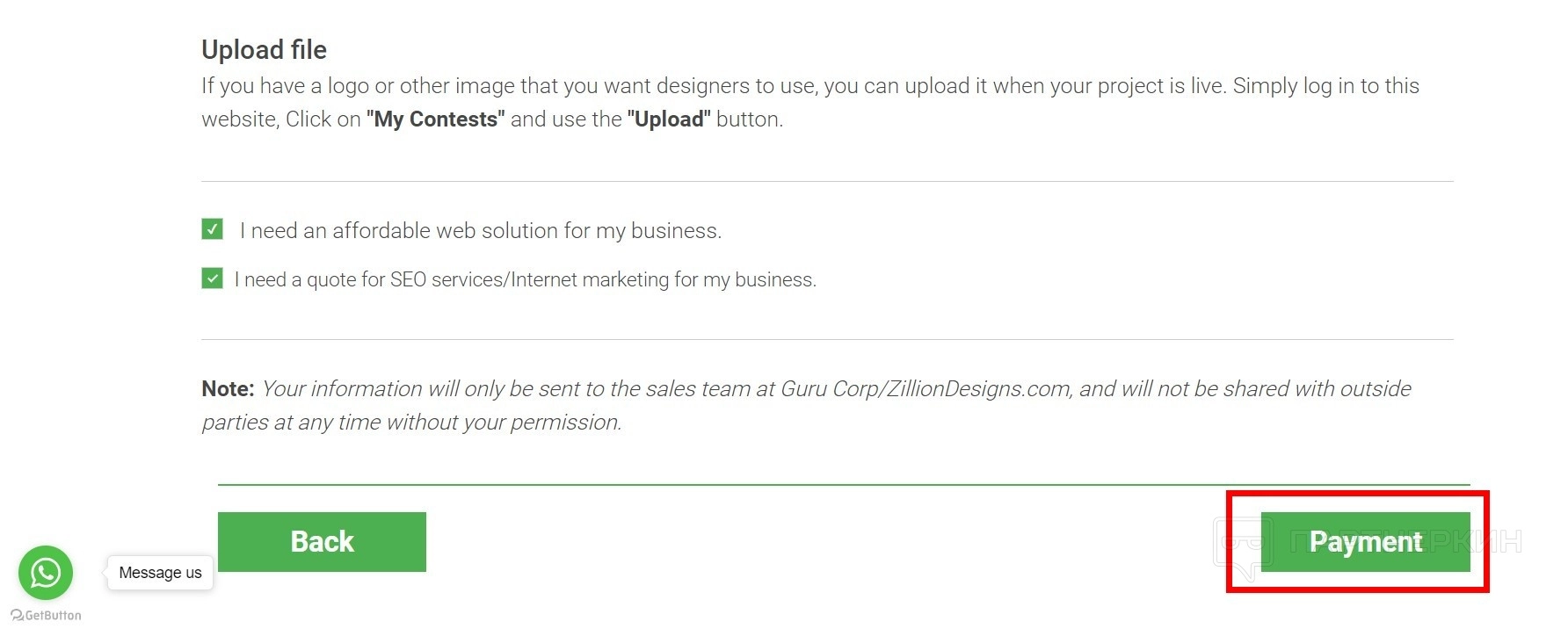
Task: Click the 'Guru Corp/ZillionDesigns.com' text in the note
Action: pos(925,389)
